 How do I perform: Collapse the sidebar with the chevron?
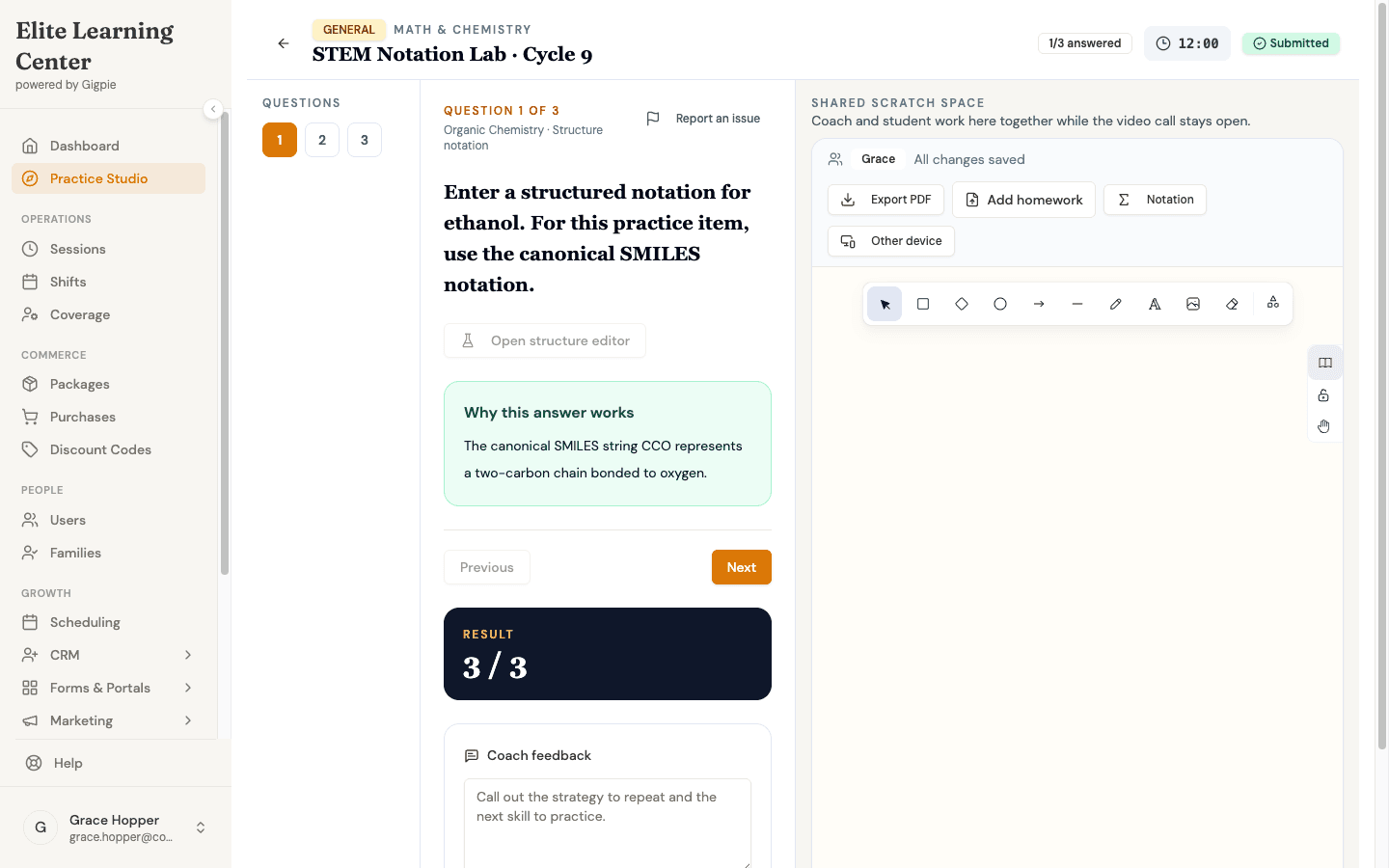[213, 109]
